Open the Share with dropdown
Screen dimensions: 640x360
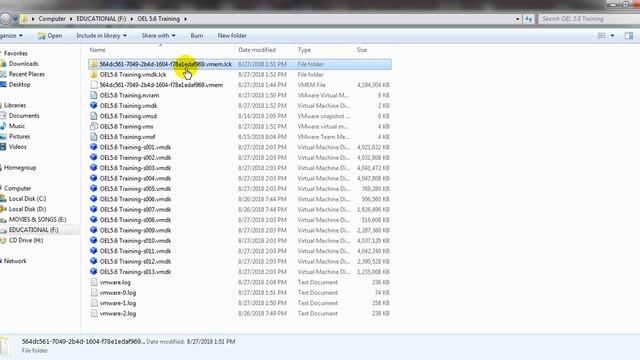tap(158, 36)
